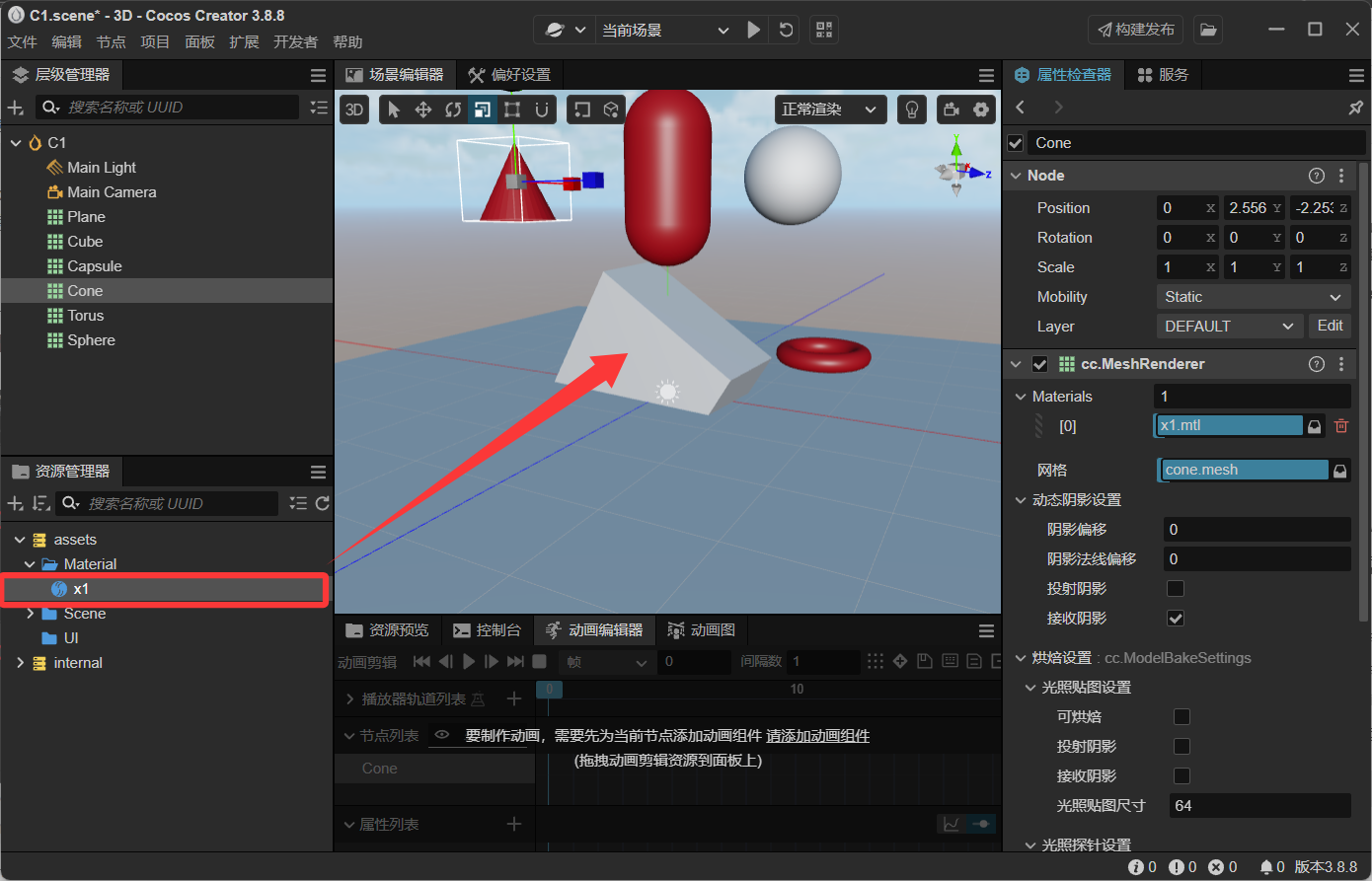The height and width of the screenshot is (881, 1372).
Task: Click the sort assets icon in the assets panel toolbar
Action: click(x=40, y=504)
